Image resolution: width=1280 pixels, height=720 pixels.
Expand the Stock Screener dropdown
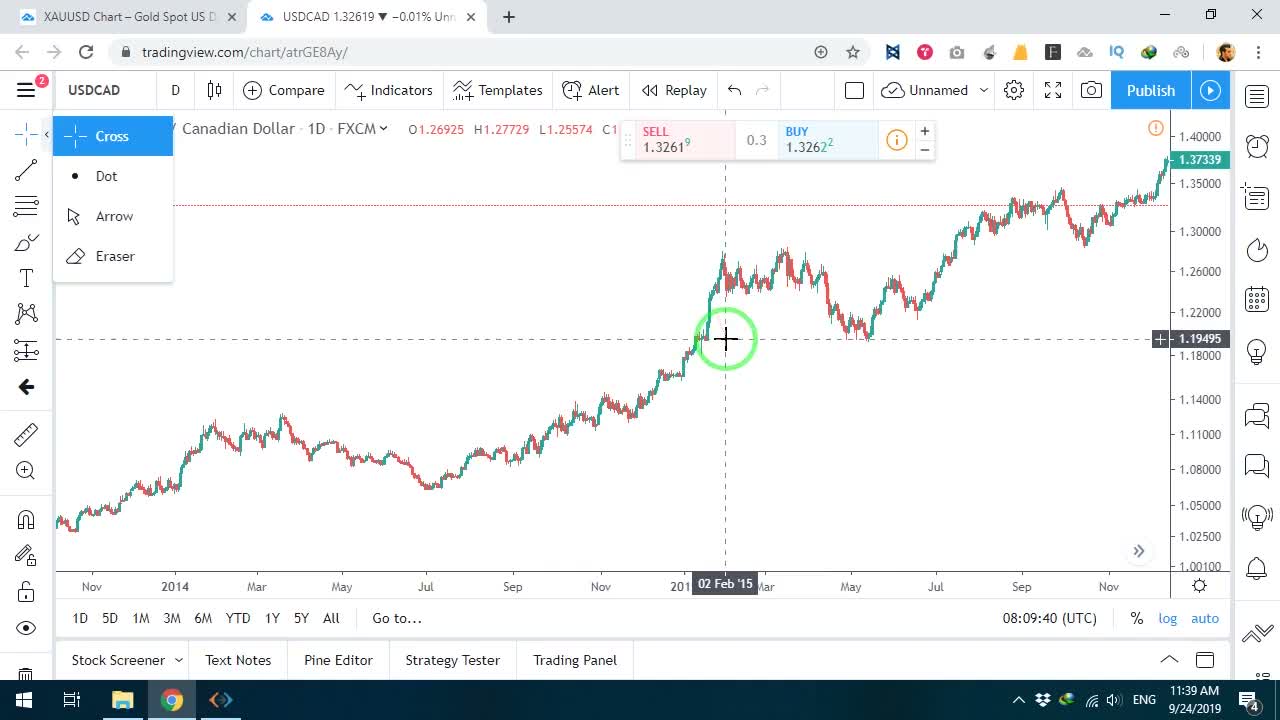179,660
